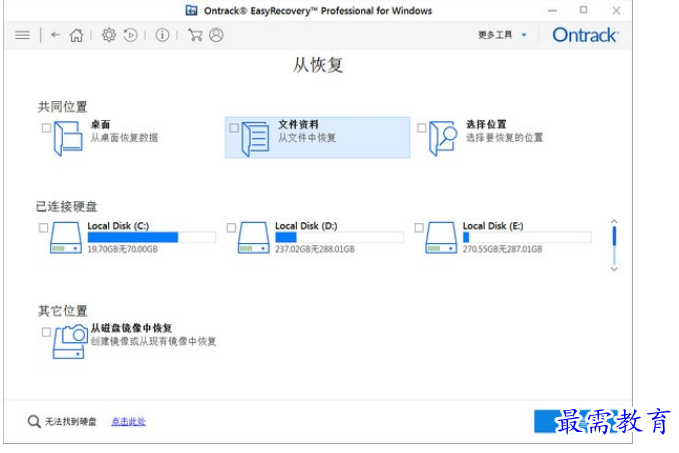Click the 从磁盘镜像中恢复 title text

coord(131,328)
